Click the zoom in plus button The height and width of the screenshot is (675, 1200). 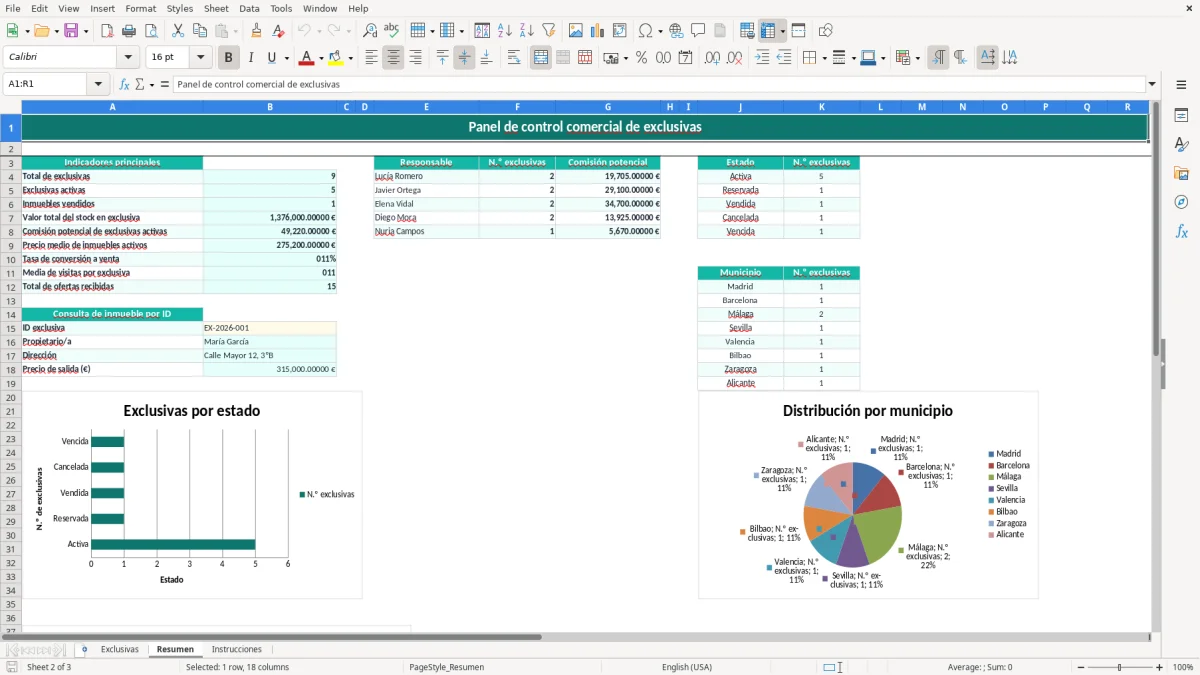pos(1159,667)
